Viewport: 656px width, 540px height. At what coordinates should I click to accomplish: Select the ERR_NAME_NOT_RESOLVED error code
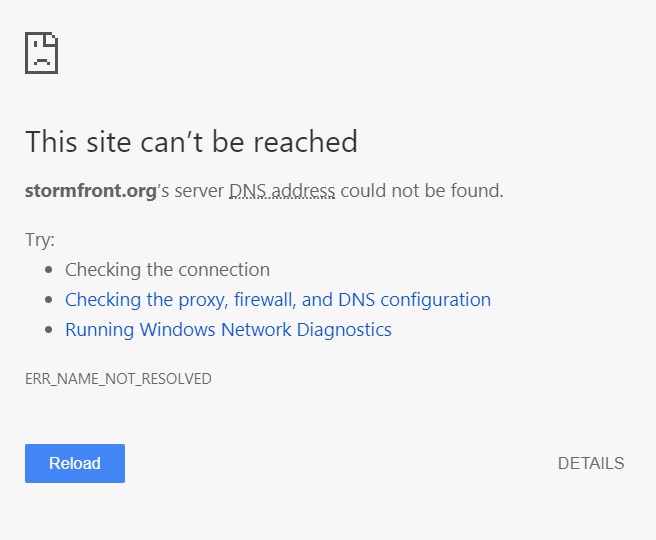click(x=118, y=379)
